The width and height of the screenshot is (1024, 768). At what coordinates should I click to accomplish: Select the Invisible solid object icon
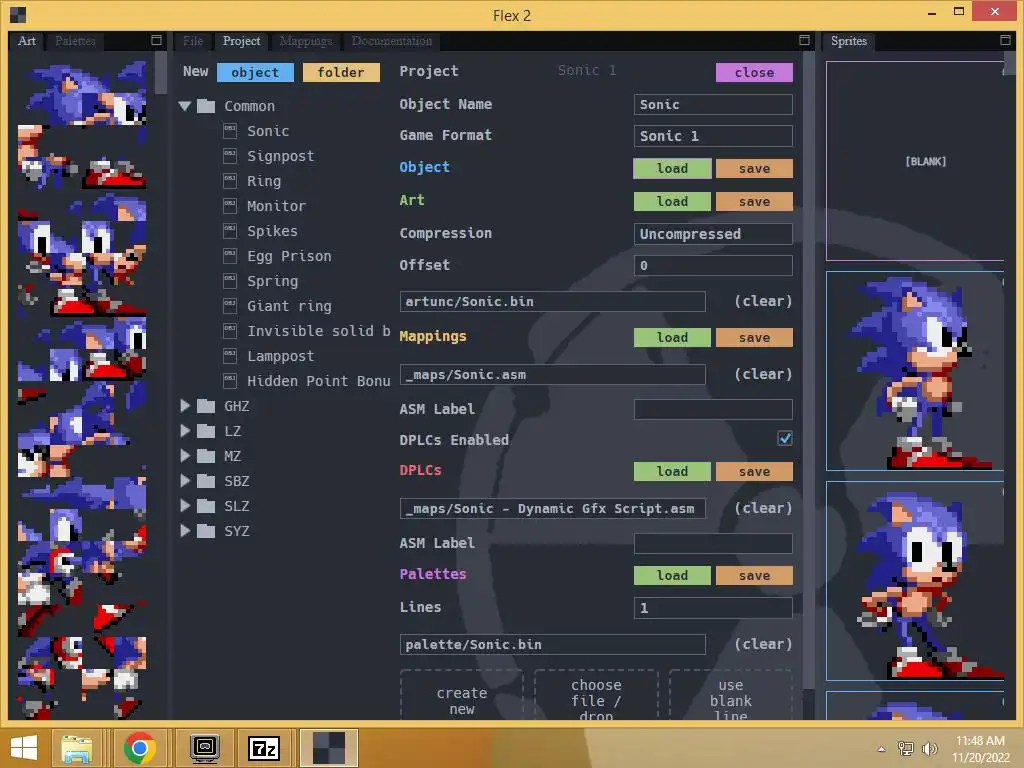point(230,330)
